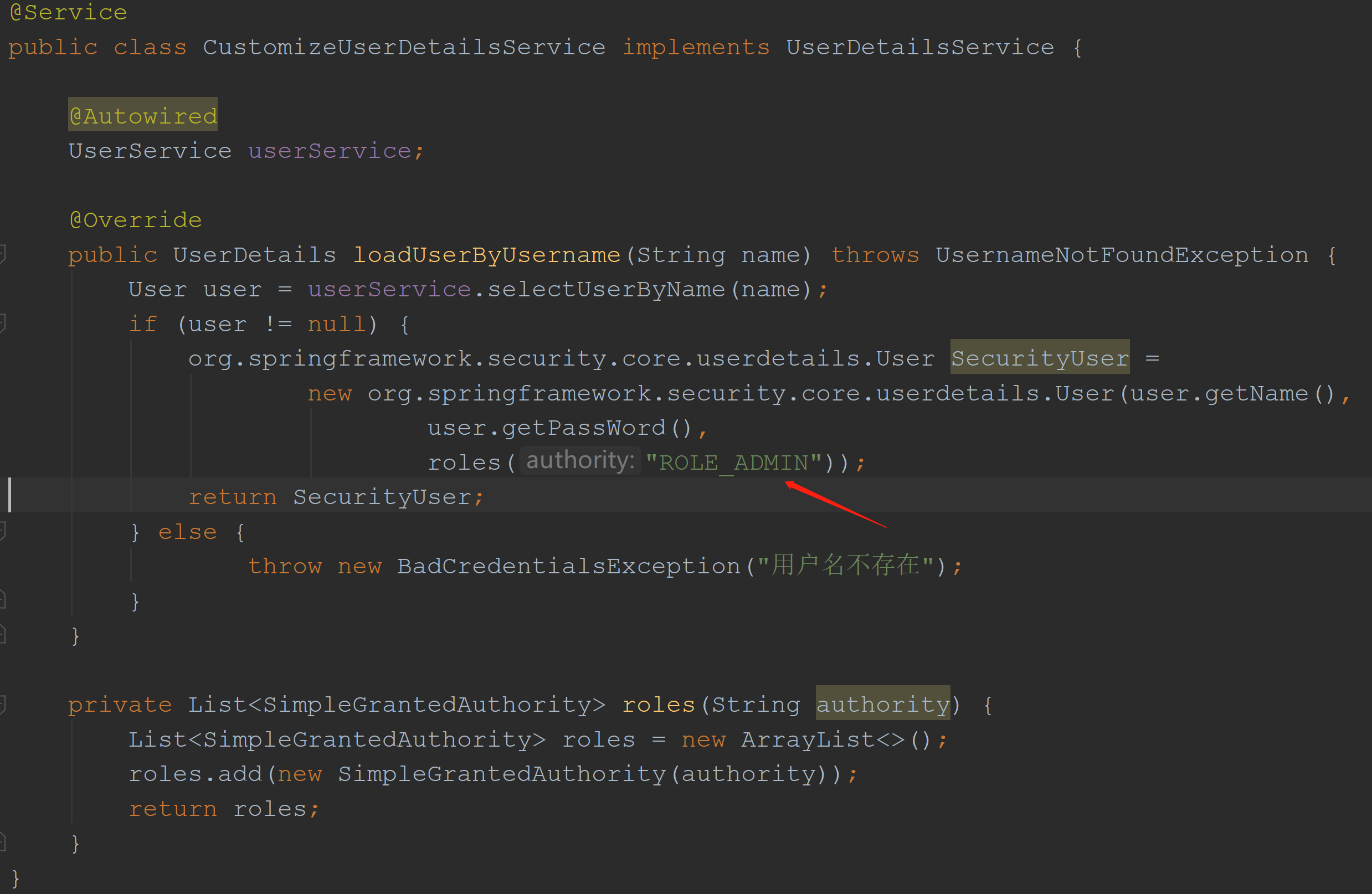Click UsernameNotFoundException in throws clause

1122,254
